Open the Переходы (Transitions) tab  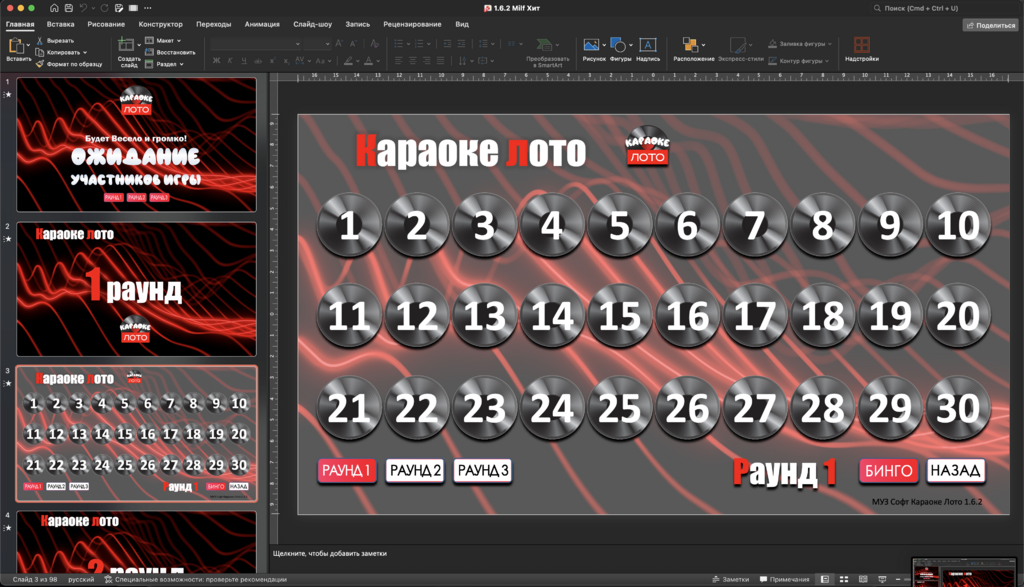(214, 24)
